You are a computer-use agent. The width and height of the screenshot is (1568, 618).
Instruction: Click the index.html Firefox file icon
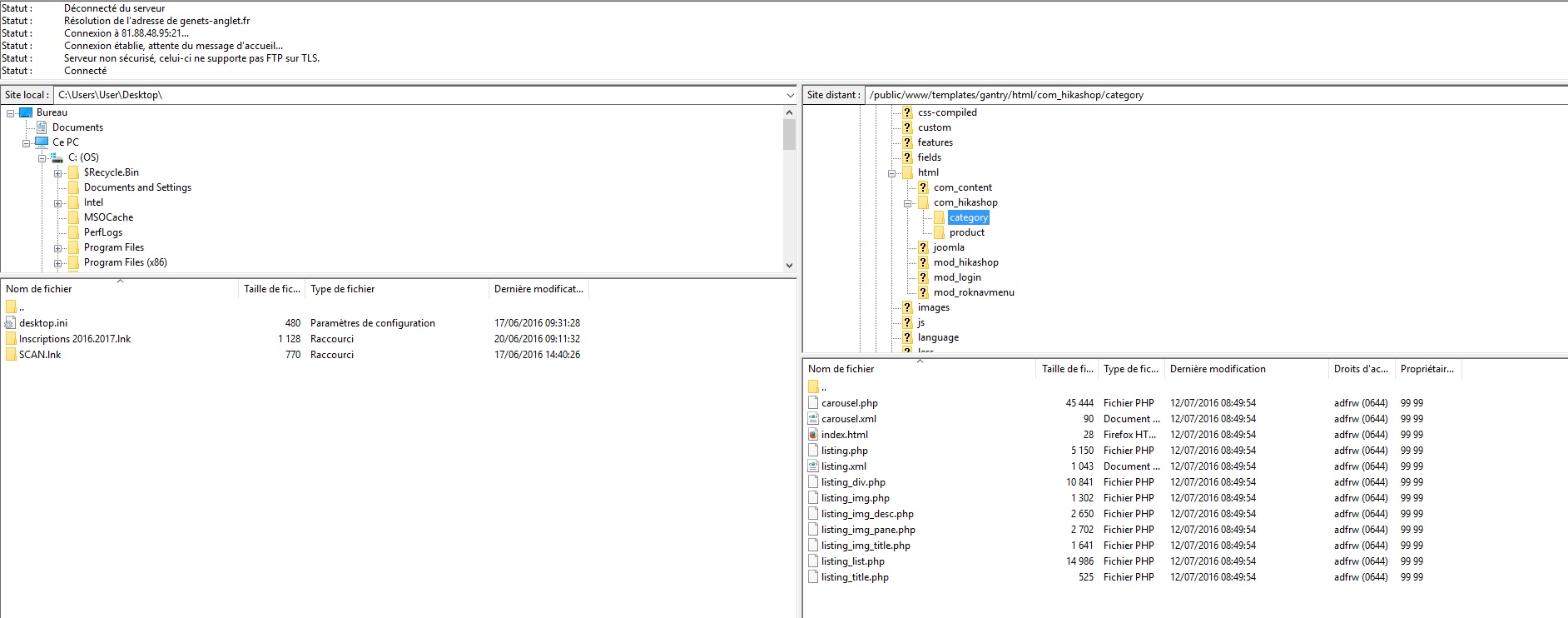tap(813, 435)
